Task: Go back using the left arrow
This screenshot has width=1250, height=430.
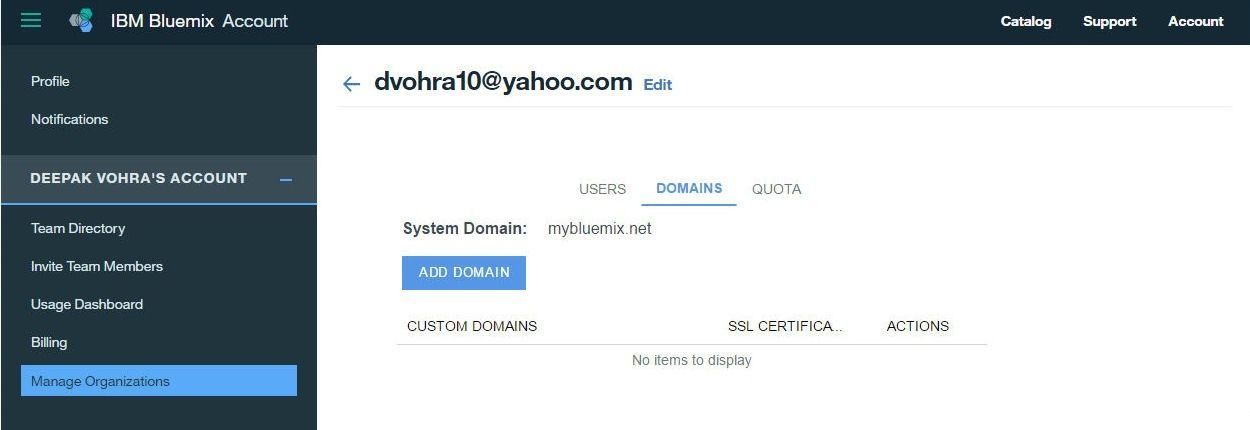Action: coord(351,84)
